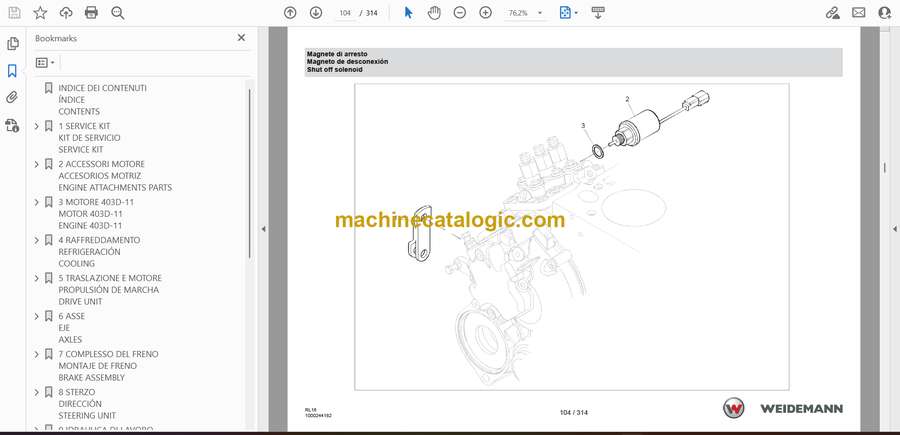Click the read mode keyboard icon
Viewport: 900px width, 435px height.
(x=598, y=13)
